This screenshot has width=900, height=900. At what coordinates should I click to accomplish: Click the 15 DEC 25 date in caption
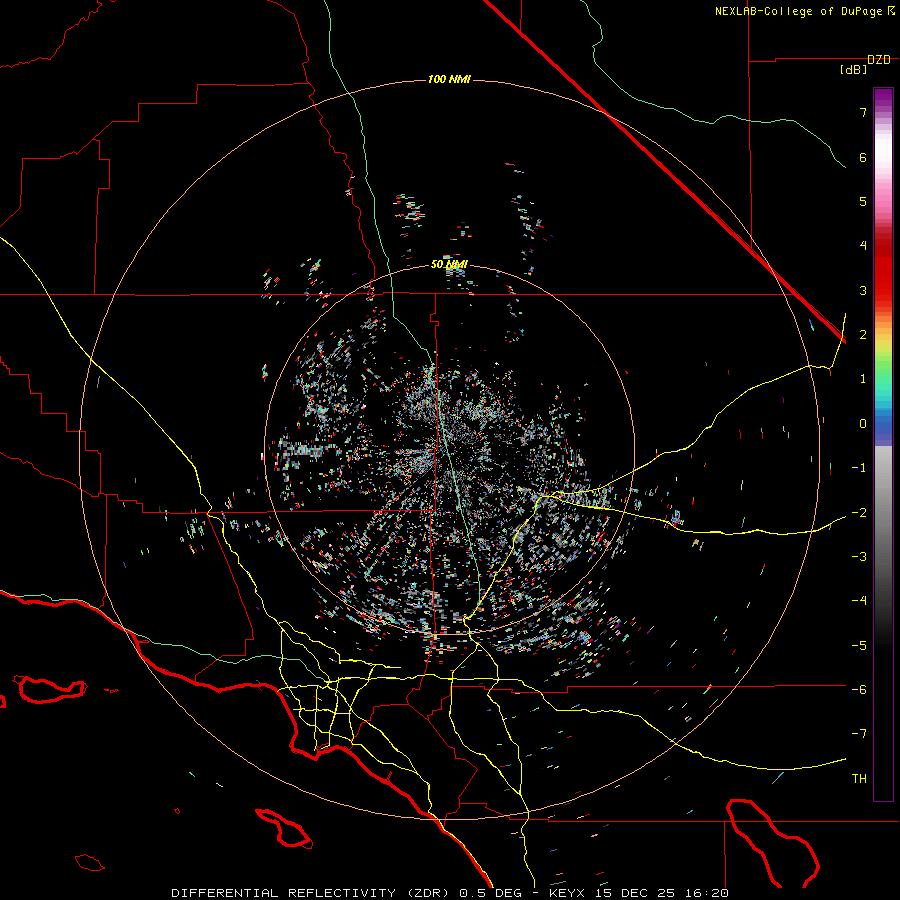pos(637,892)
